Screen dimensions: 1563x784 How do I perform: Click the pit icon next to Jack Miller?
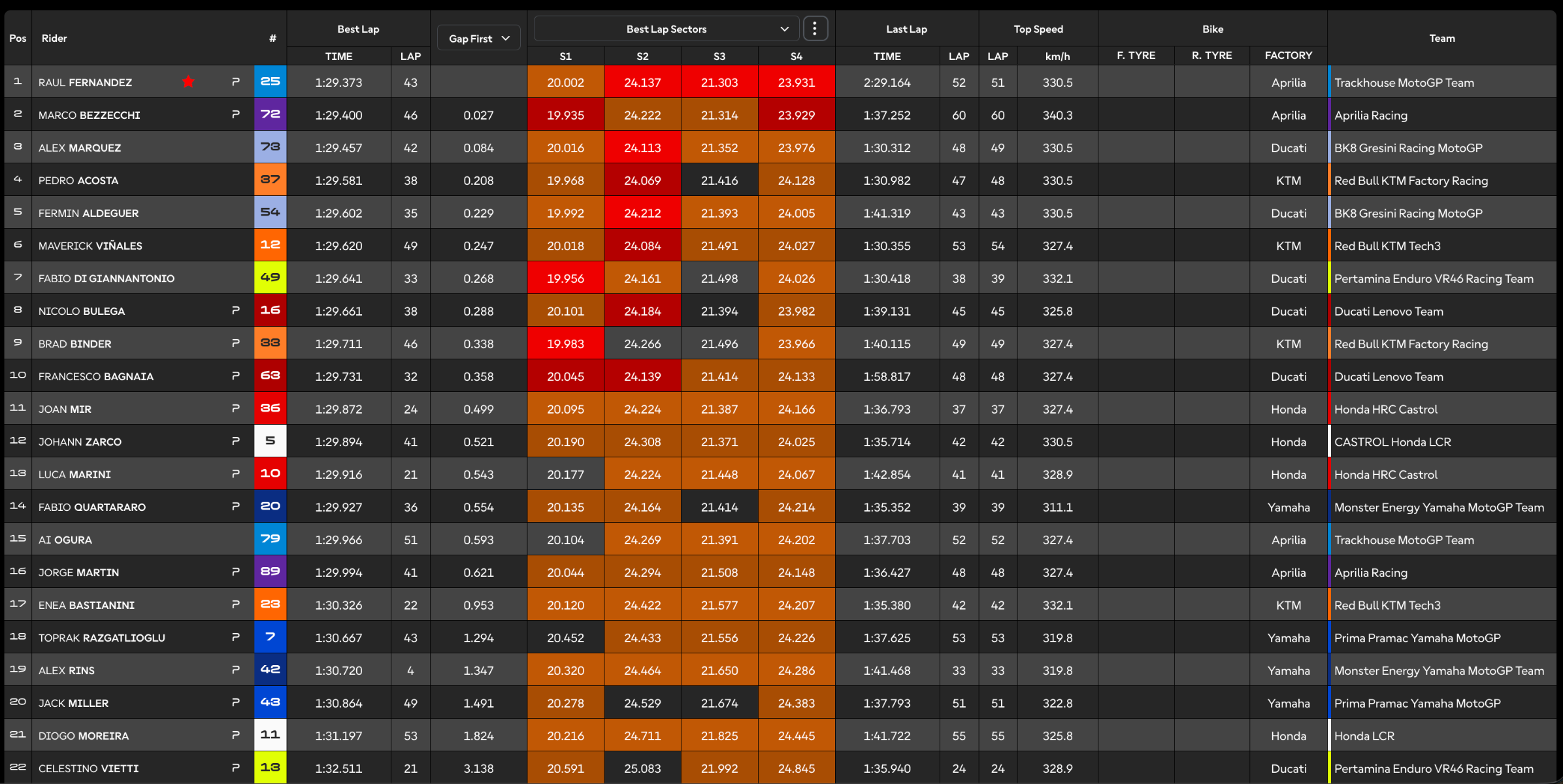point(236,702)
